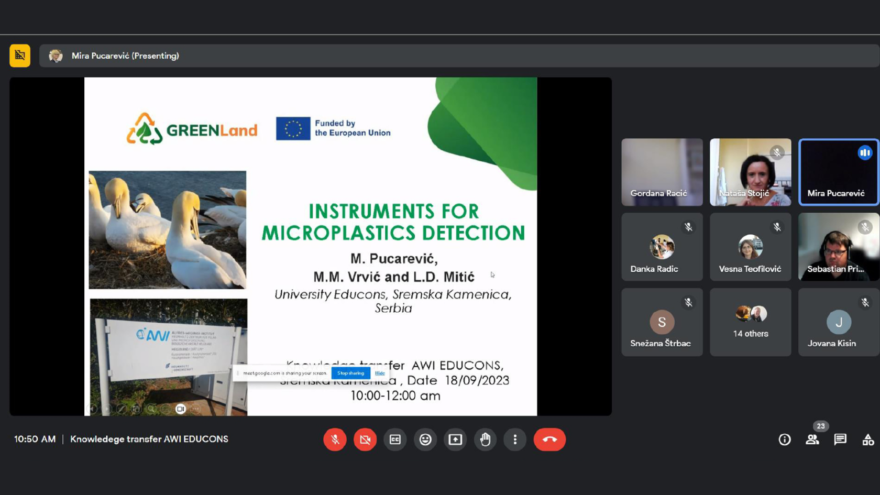Raise your hand
The height and width of the screenshot is (495, 880).
tap(485, 439)
